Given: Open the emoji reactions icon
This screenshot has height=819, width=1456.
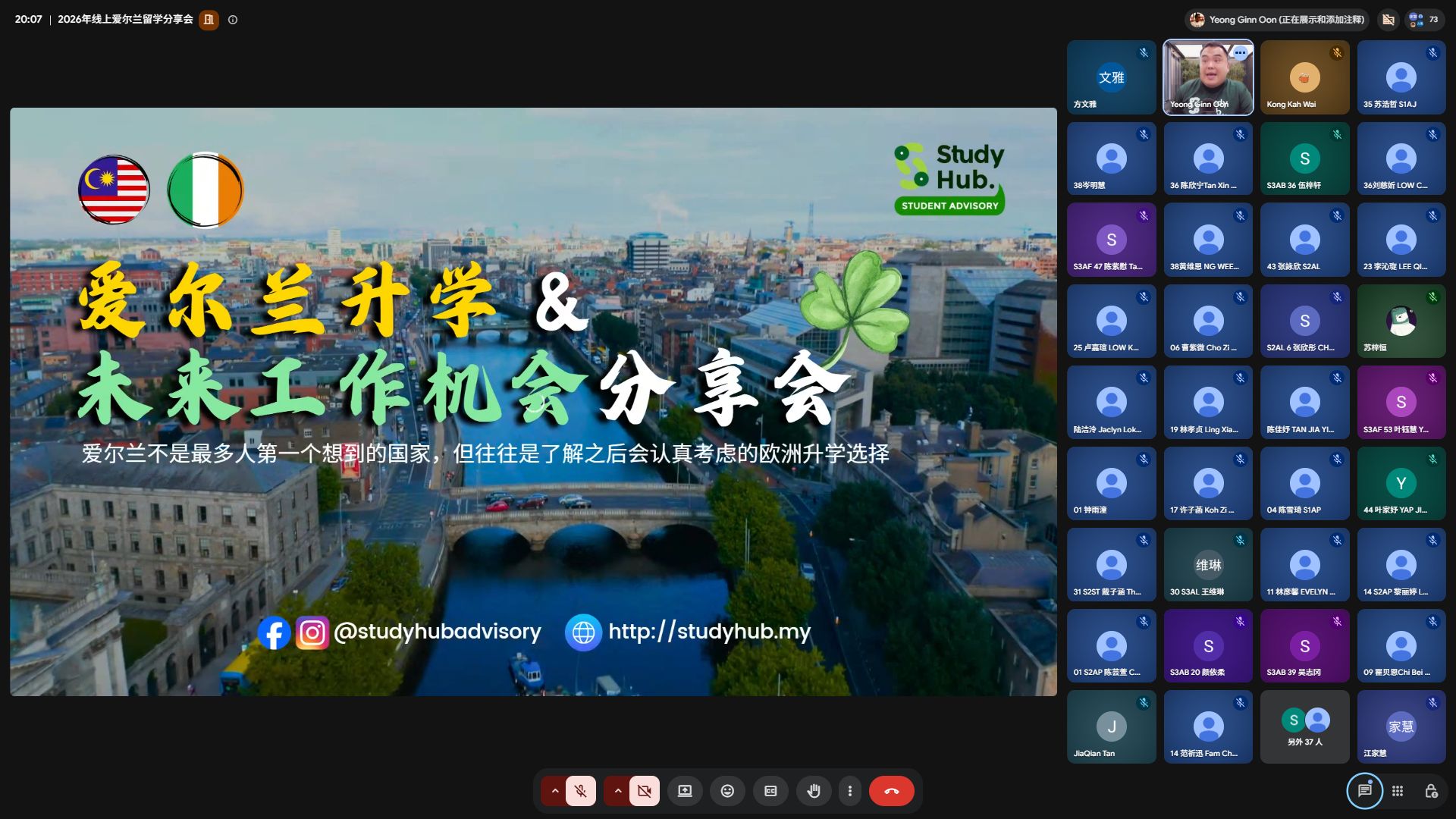Looking at the screenshot, I should [x=727, y=791].
